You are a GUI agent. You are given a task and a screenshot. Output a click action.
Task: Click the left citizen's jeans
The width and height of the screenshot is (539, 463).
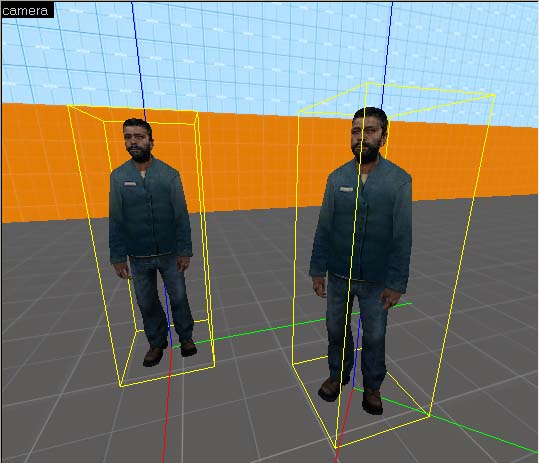click(161, 299)
